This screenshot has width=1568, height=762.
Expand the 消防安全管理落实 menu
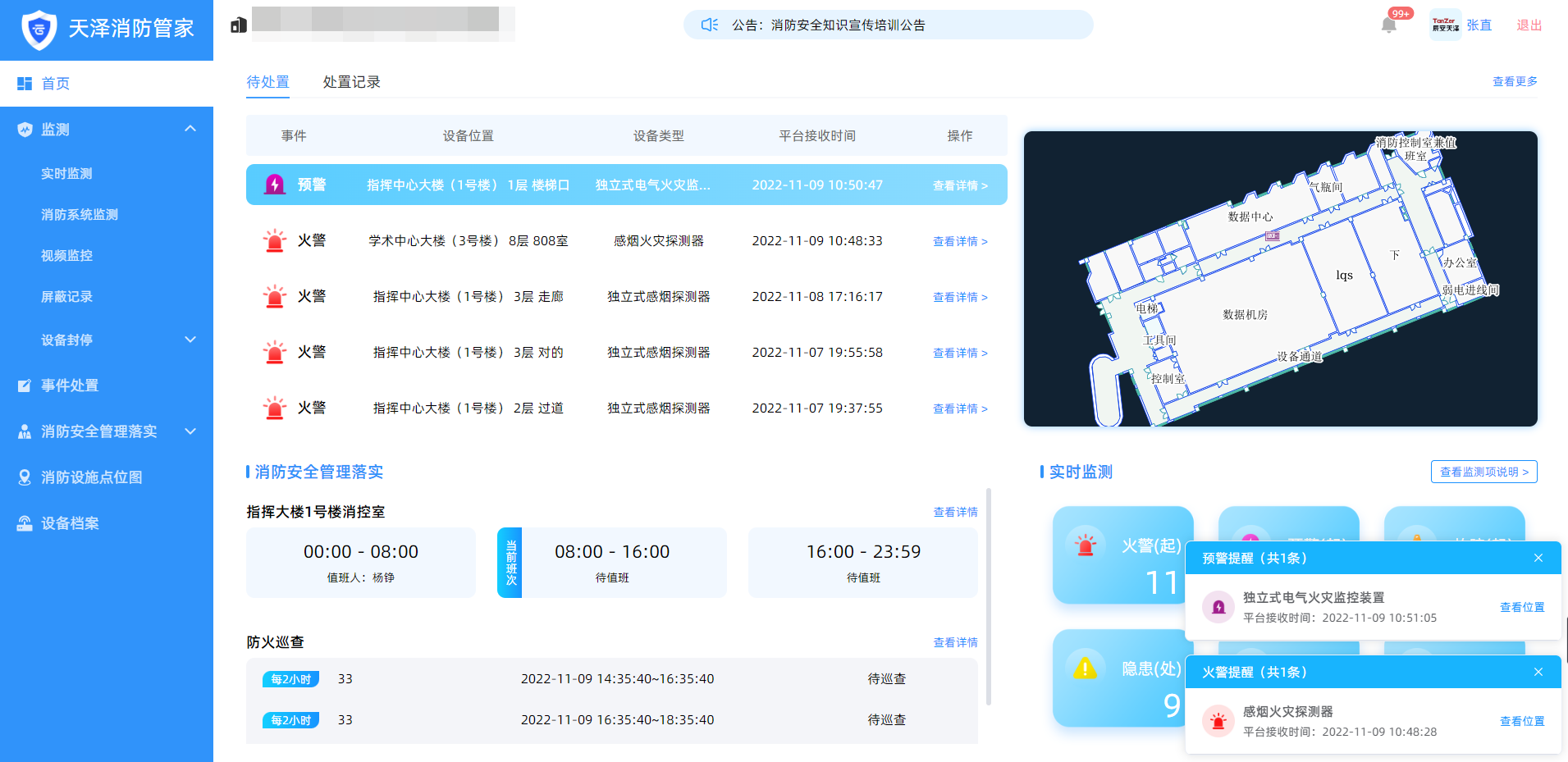[x=190, y=431]
